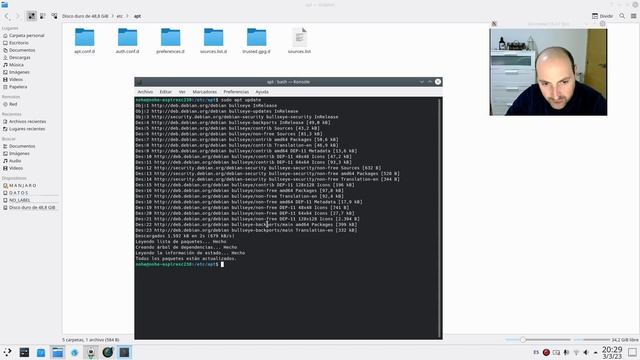The image size is (640, 360).
Task: Switch Dolphin to compact view mode
Action: click(42, 16)
